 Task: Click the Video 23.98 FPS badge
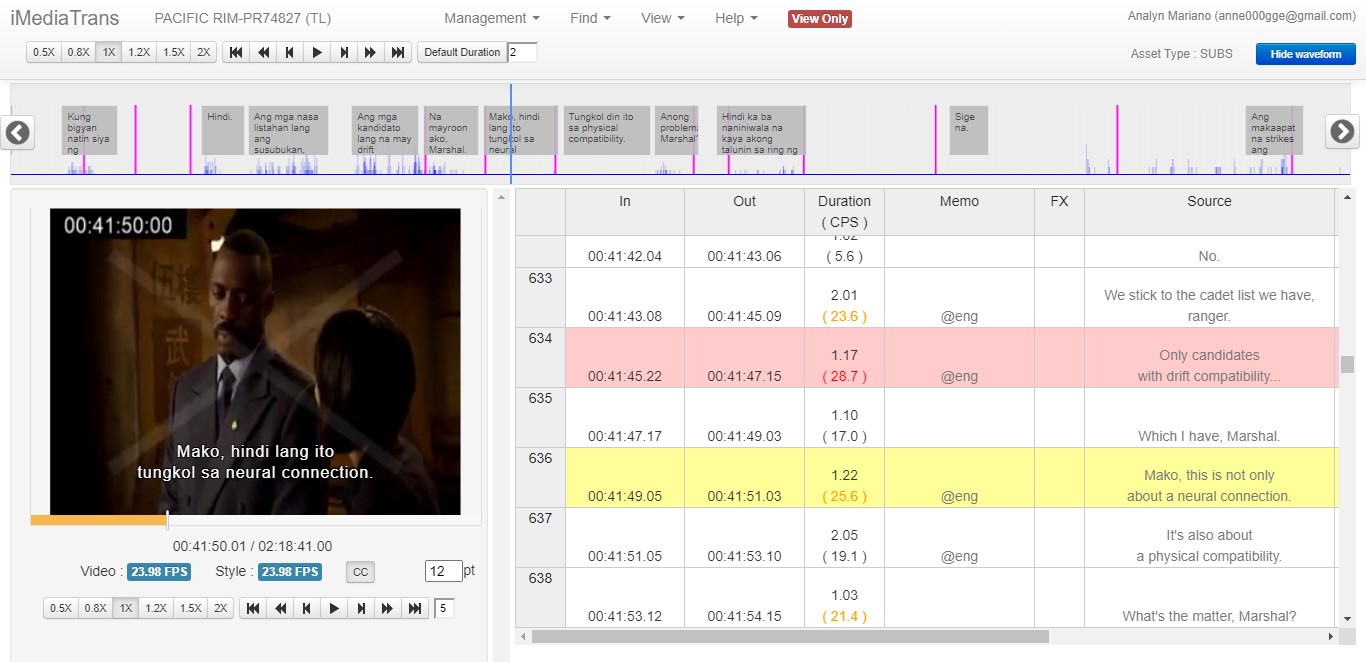click(158, 572)
